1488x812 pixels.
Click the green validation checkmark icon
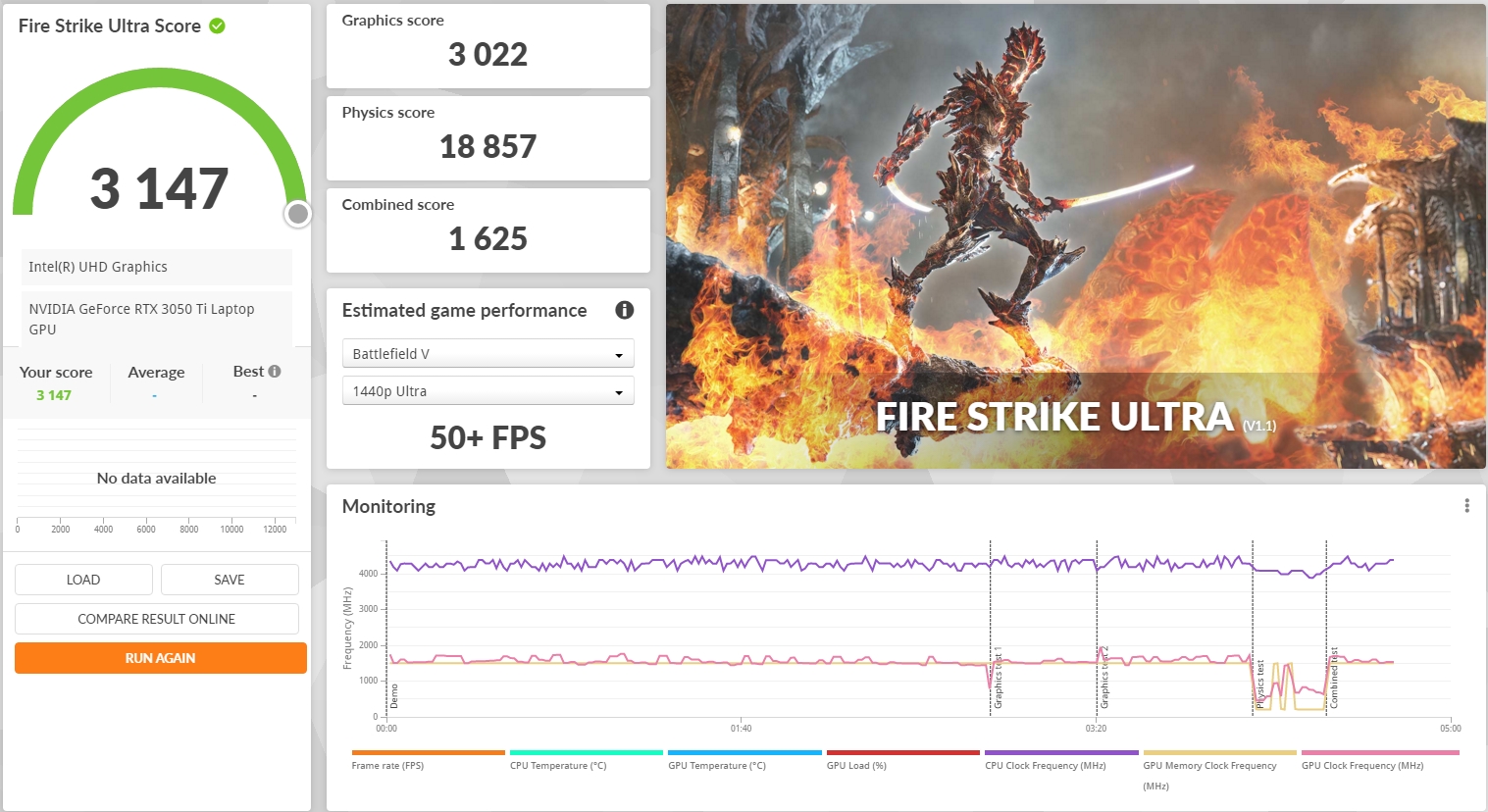tap(218, 26)
